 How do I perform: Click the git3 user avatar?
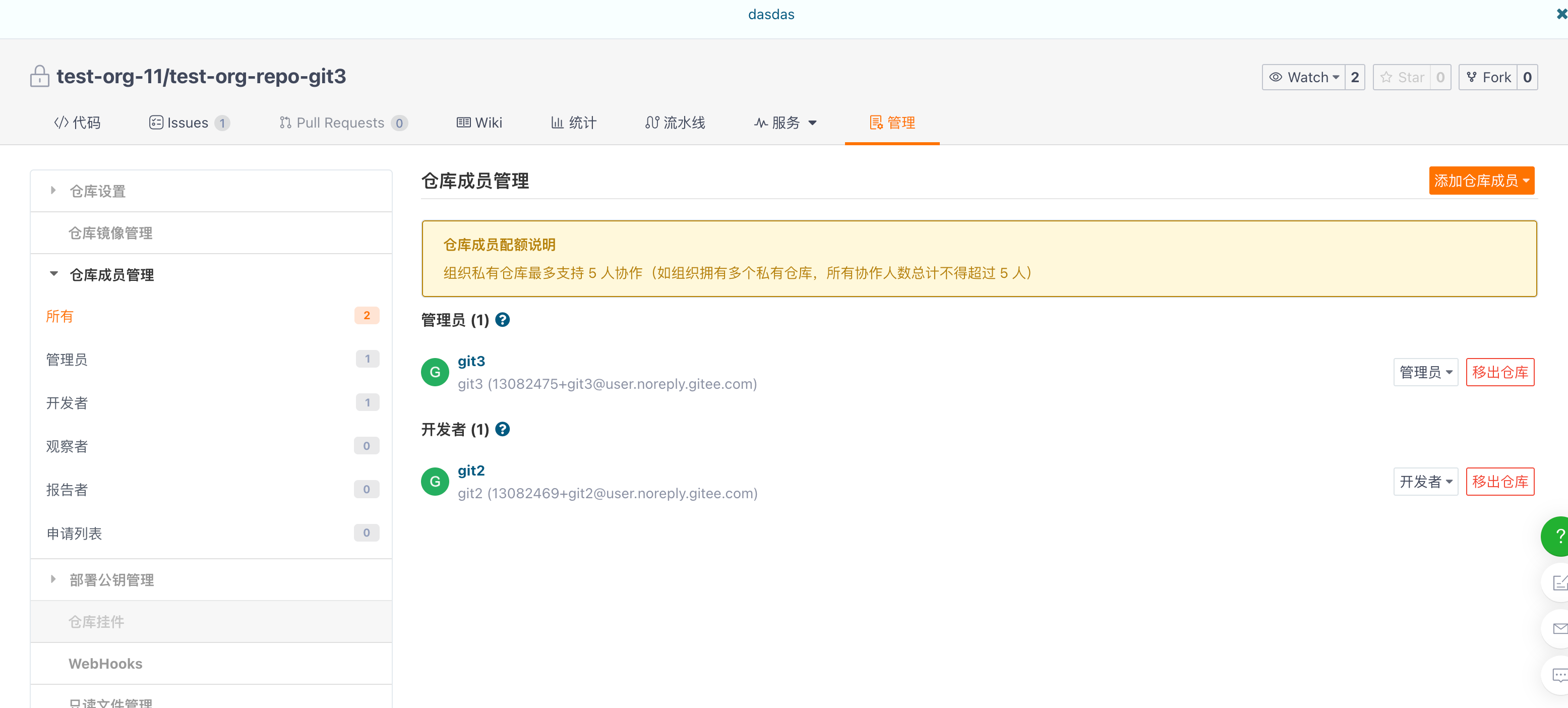[x=435, y=372]
